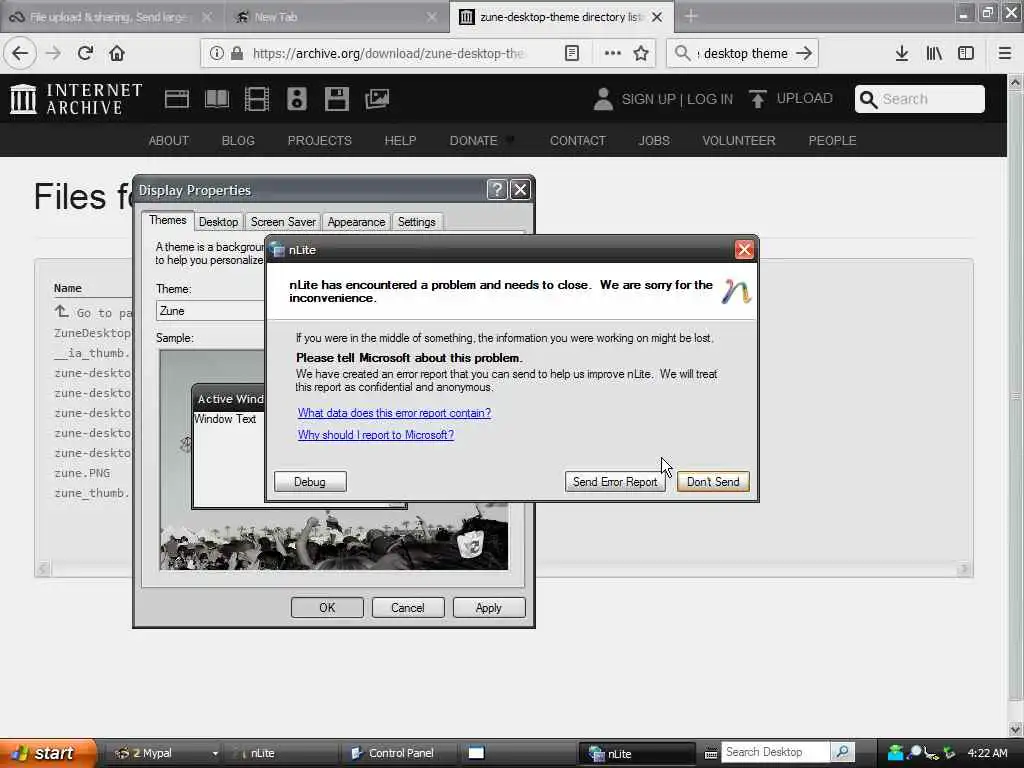Select the Settings tab in Display Properties
This screenshot has width=1024, height=768.
417,222
